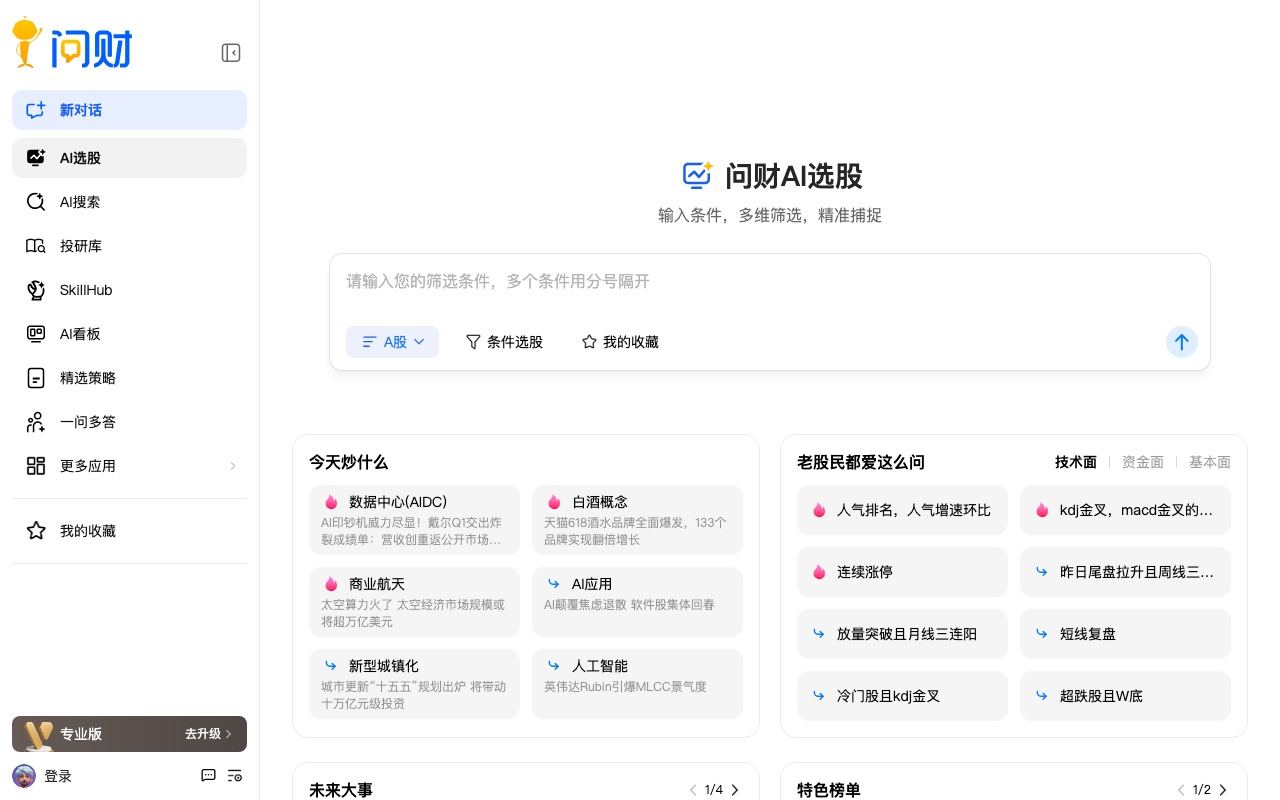The image size is (1280, 800).
Task: Click the 专业版 去升级 banner
Action: pyautogui.click(x=129, y=734)
